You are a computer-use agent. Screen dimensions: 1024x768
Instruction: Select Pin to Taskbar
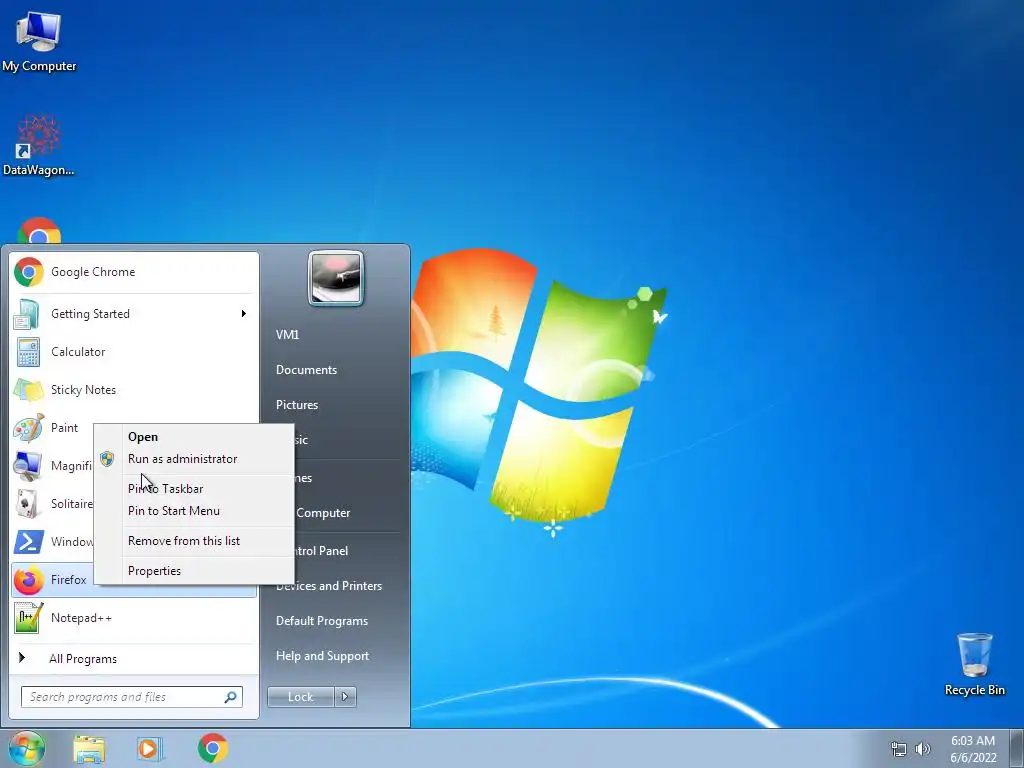pos(194,489)
